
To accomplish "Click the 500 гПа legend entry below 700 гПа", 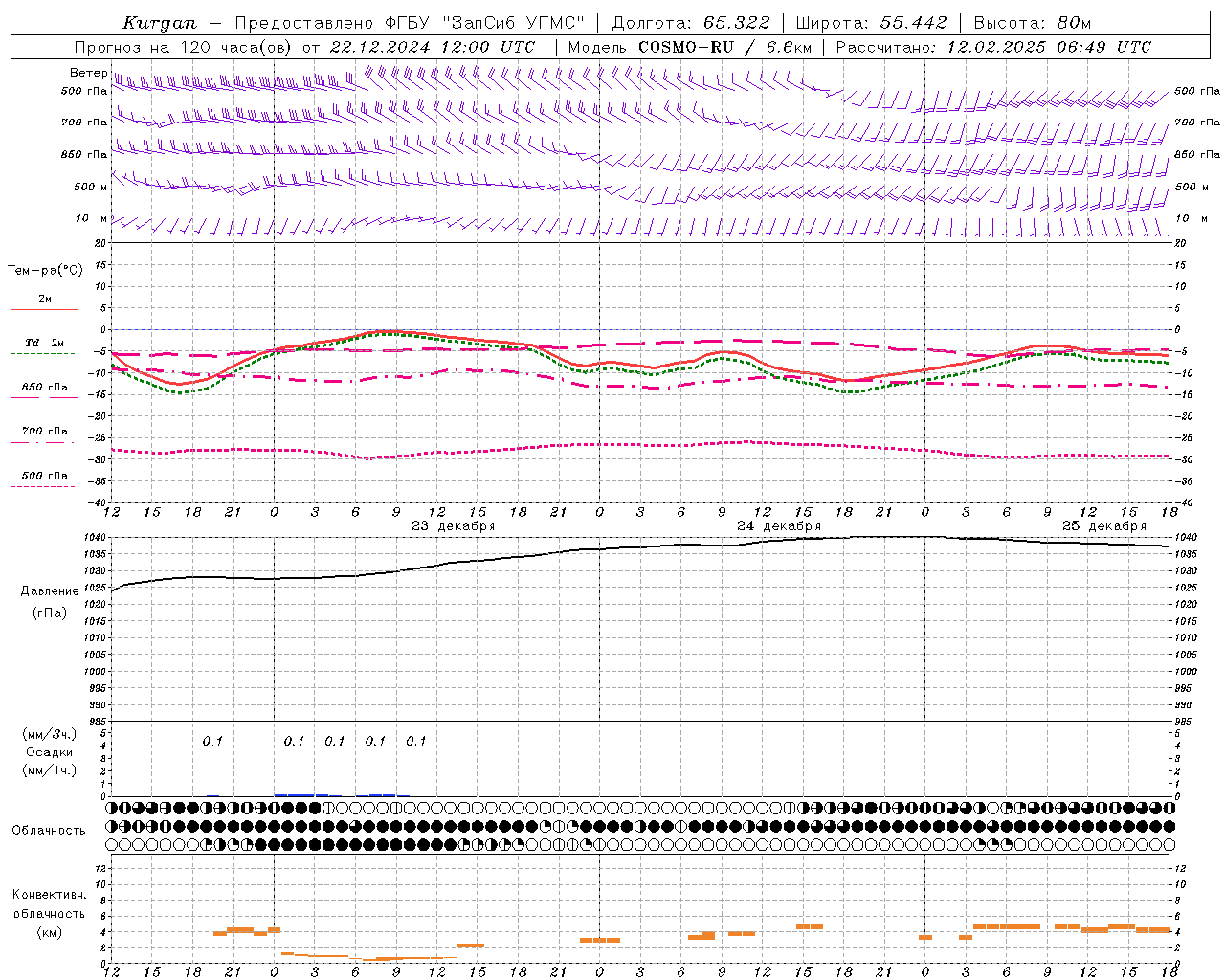I will [44, 476].
